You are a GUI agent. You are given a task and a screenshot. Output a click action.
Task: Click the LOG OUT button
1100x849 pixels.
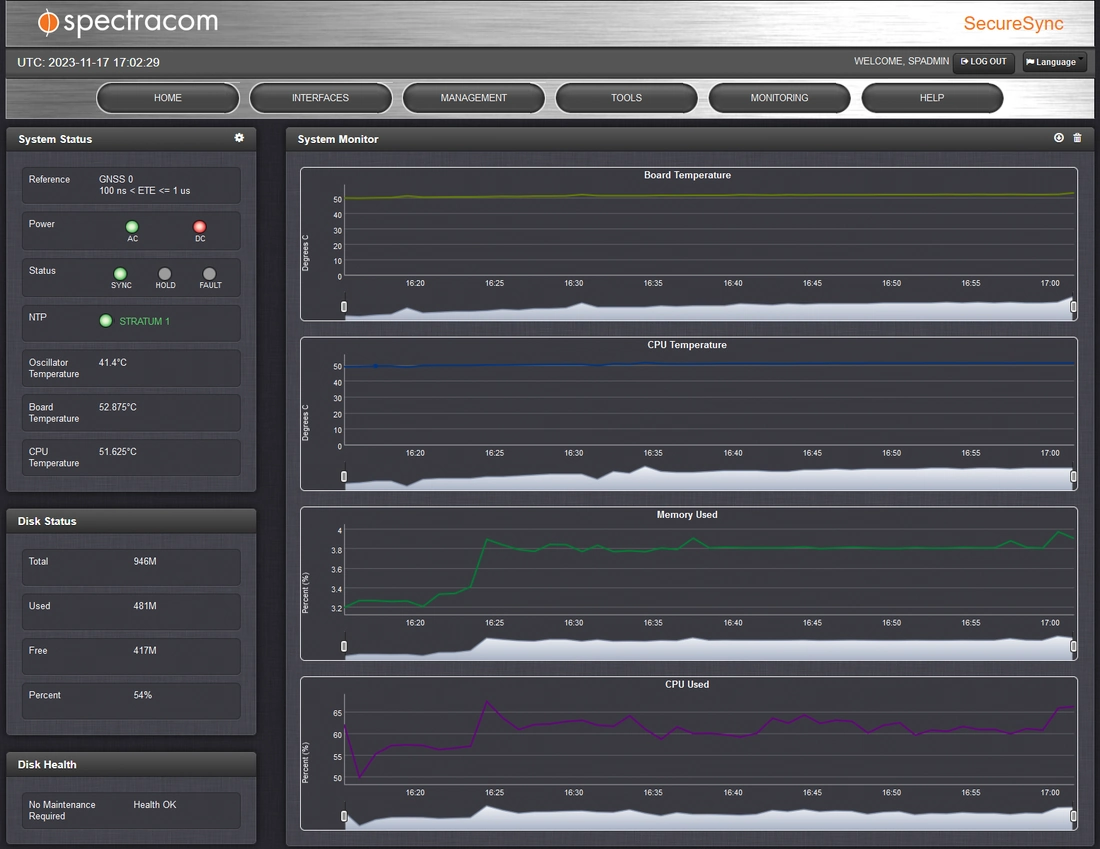984,62
